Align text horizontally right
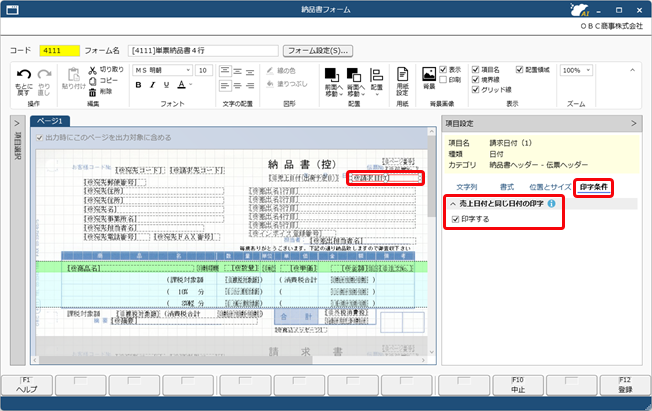 [250, 86]
